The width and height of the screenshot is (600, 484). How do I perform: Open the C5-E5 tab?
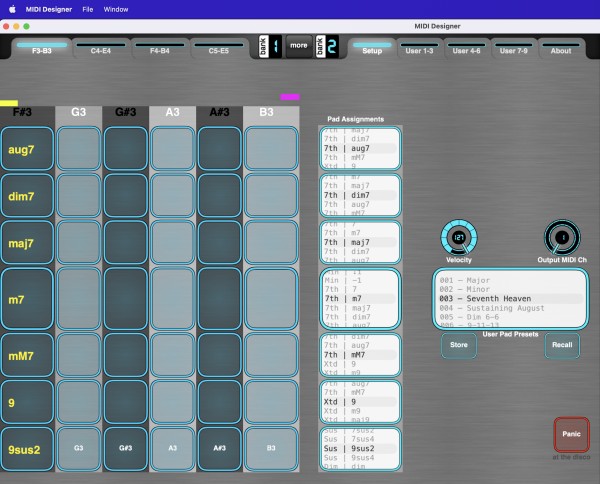218,48
